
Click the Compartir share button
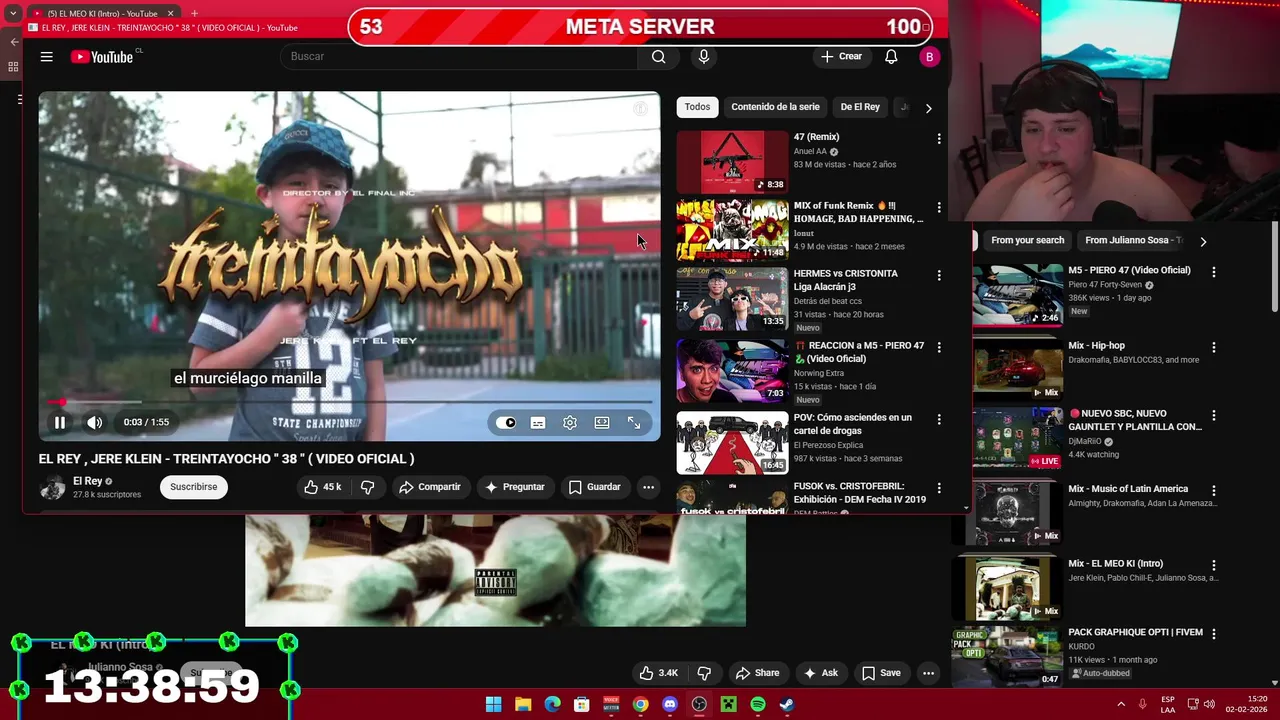coord(430,487)
